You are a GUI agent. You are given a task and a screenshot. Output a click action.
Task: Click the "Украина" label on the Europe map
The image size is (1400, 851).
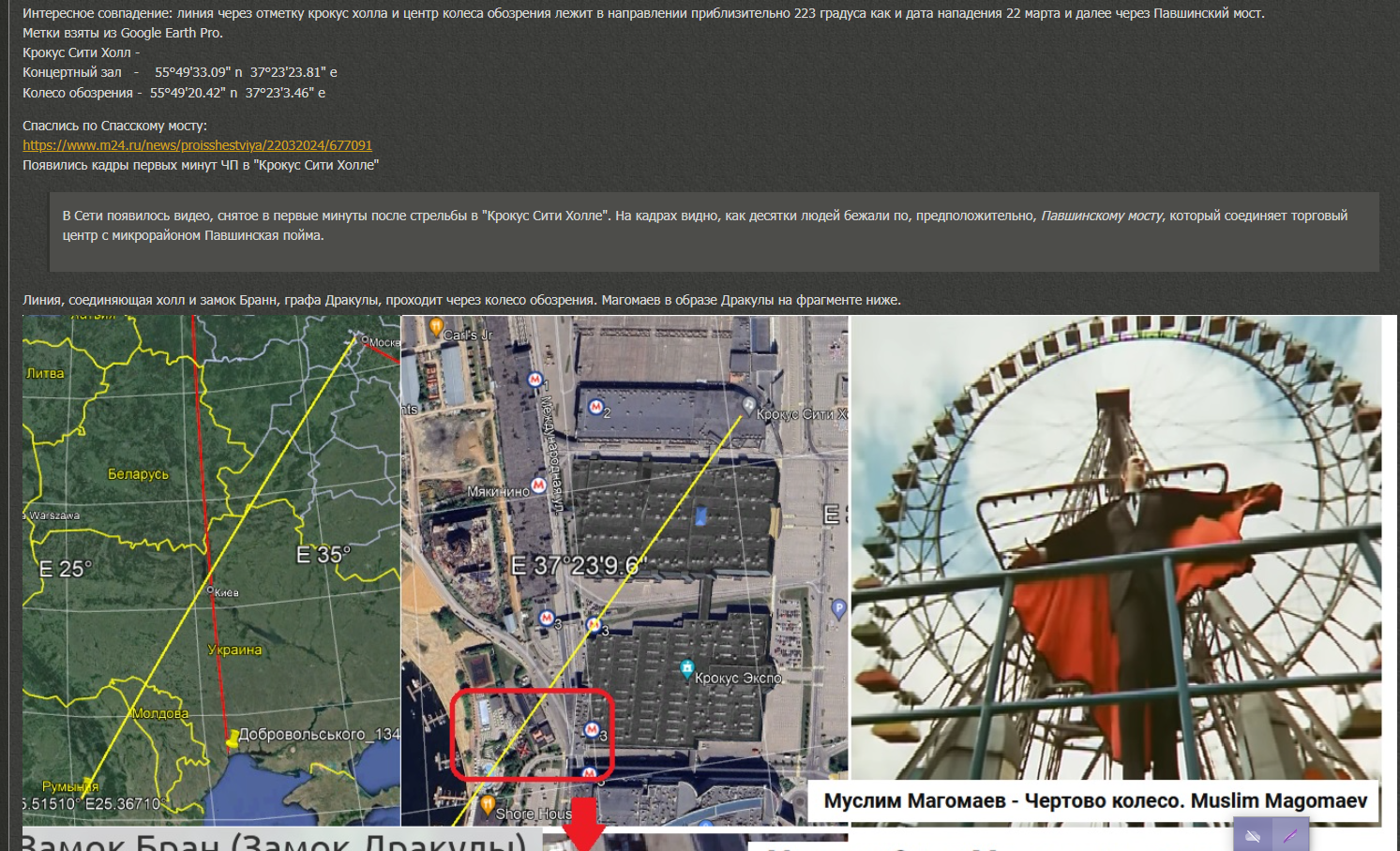tap(234, 649)
